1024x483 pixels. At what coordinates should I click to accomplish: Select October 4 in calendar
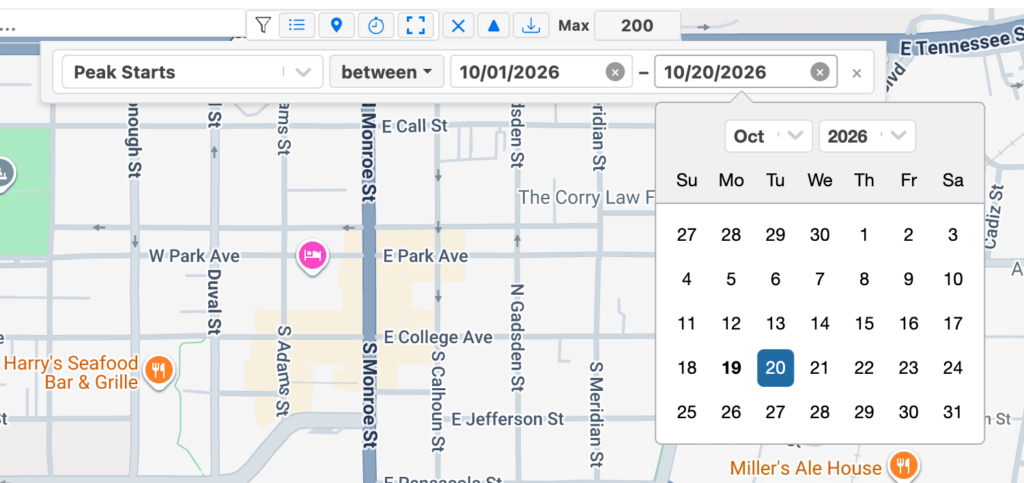click(x=686, y=279)
